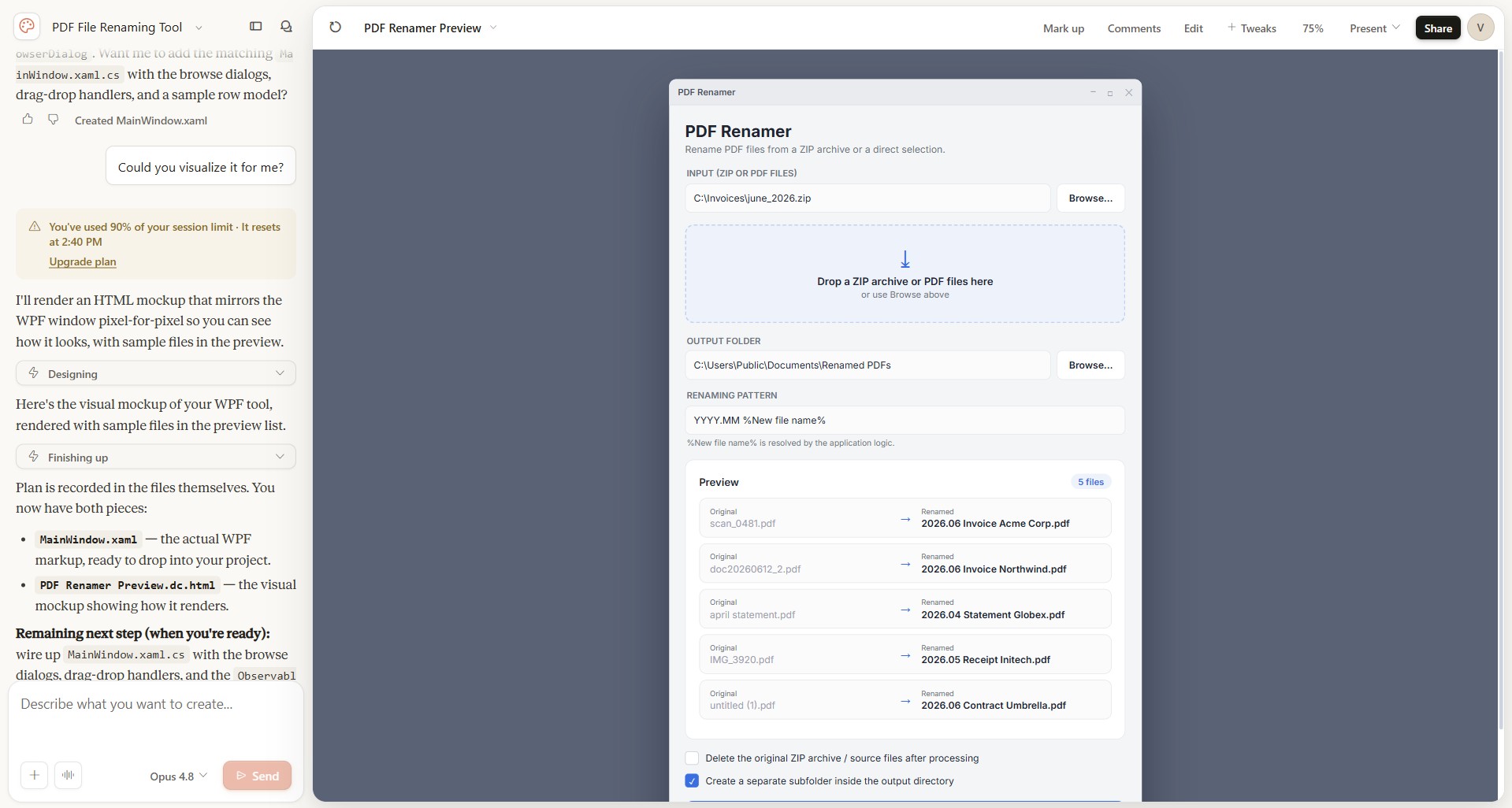The width and height of the screenshot is (1512, 808).
Task: Click the Share button
Action: (1438, 28)
